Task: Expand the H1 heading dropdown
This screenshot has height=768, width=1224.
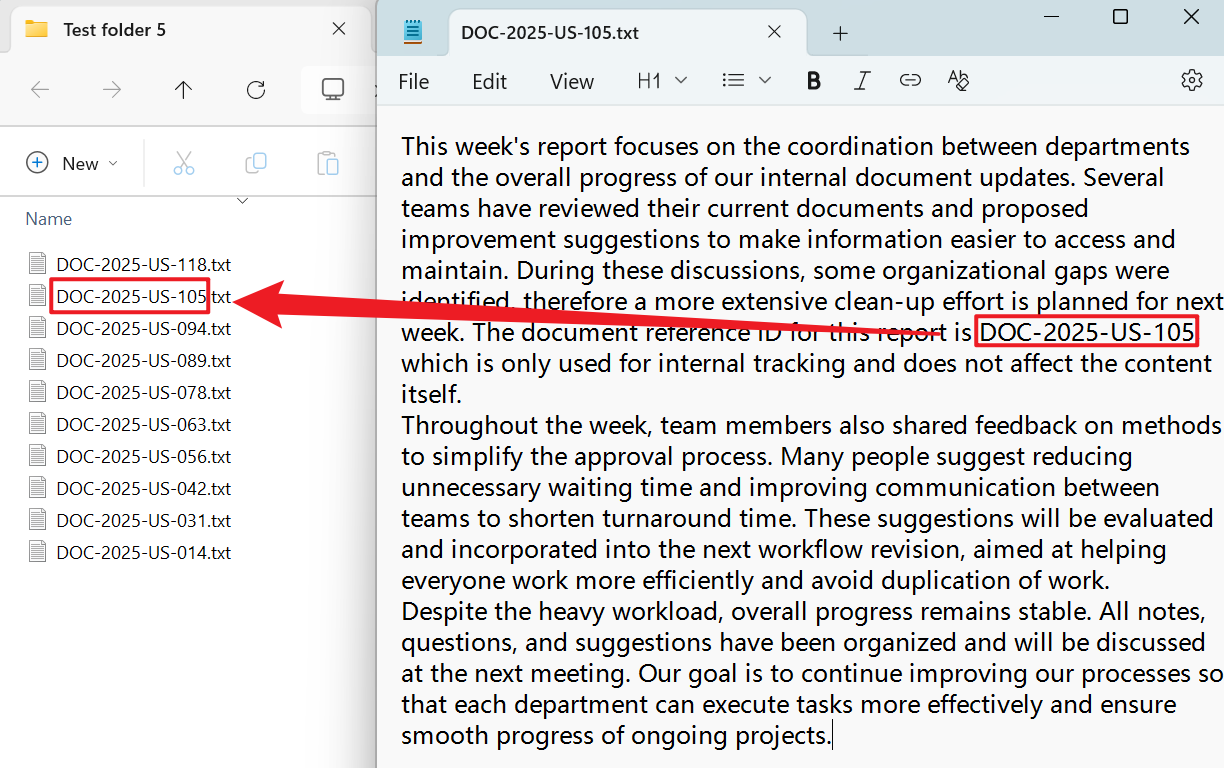Action: [x=662, y=81]
